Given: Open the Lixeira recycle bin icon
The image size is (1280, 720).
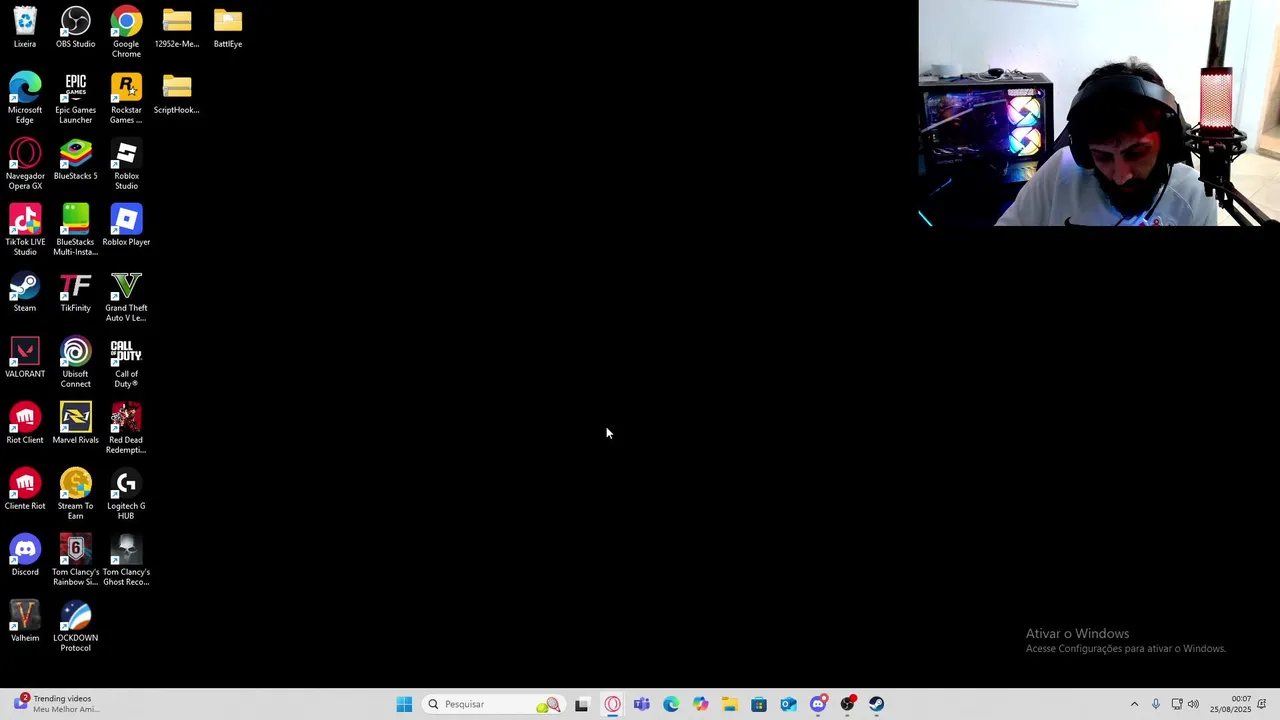Looking at the screenshot, I should [25, 27].
